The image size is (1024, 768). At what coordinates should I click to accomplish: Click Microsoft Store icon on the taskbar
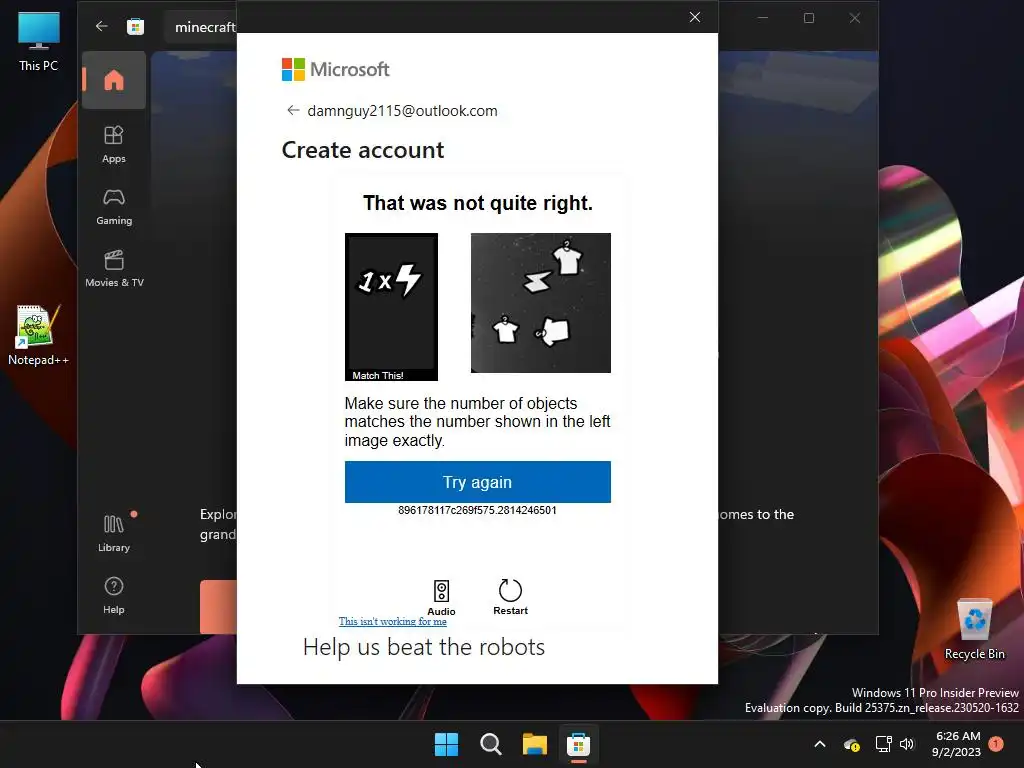tap(578, 744)
